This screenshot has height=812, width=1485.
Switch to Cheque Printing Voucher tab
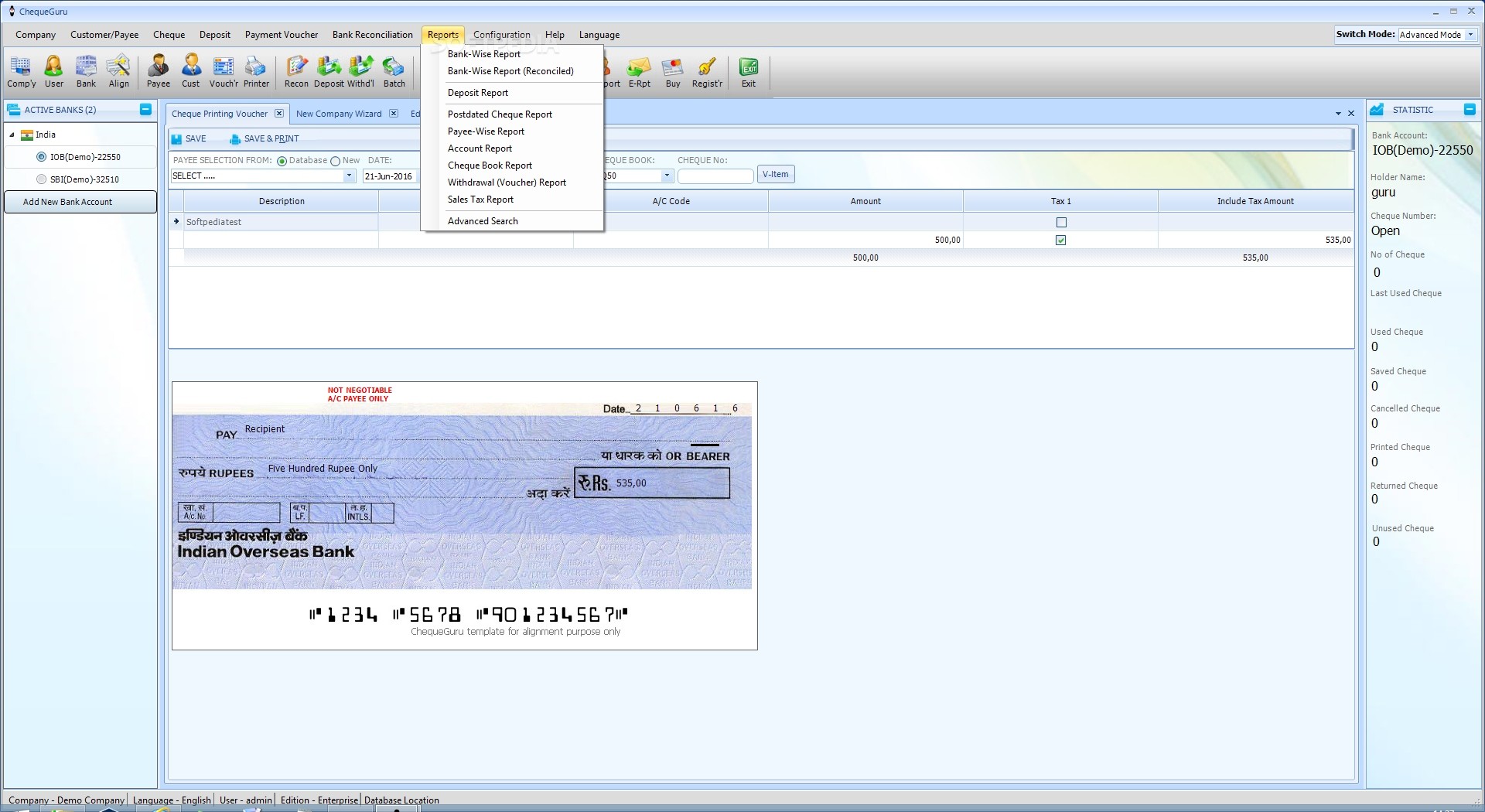click(x=220, y=114)
